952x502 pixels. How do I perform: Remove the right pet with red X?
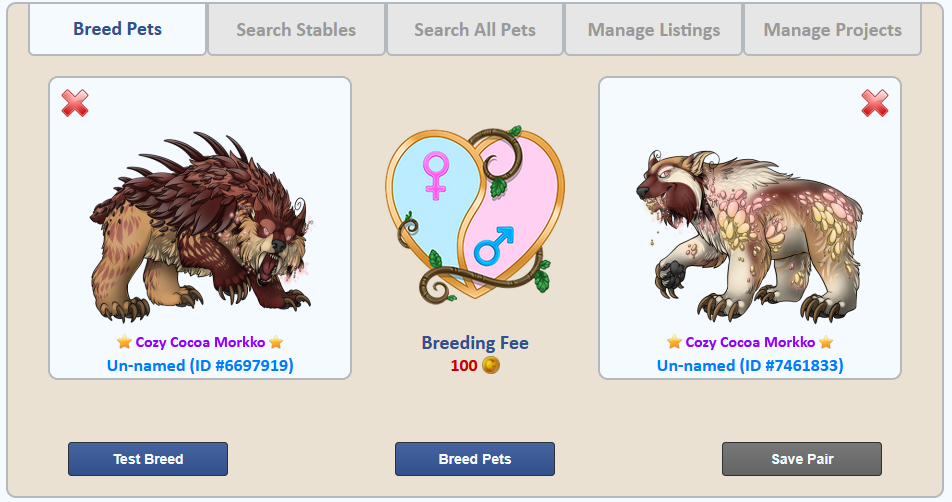click(875, 103)
